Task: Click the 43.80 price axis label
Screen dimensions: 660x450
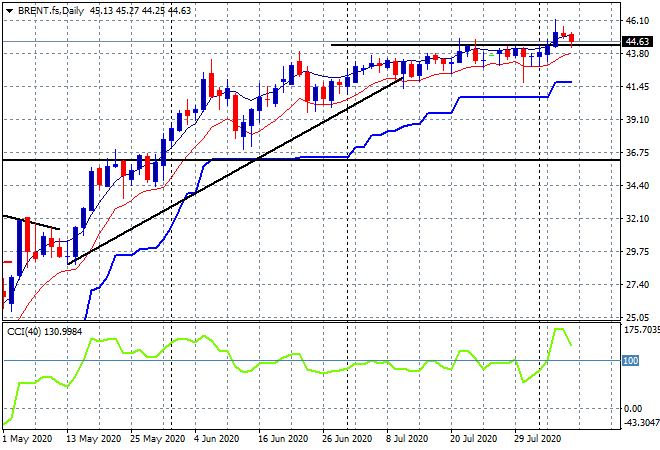Action: click(637, 53)
